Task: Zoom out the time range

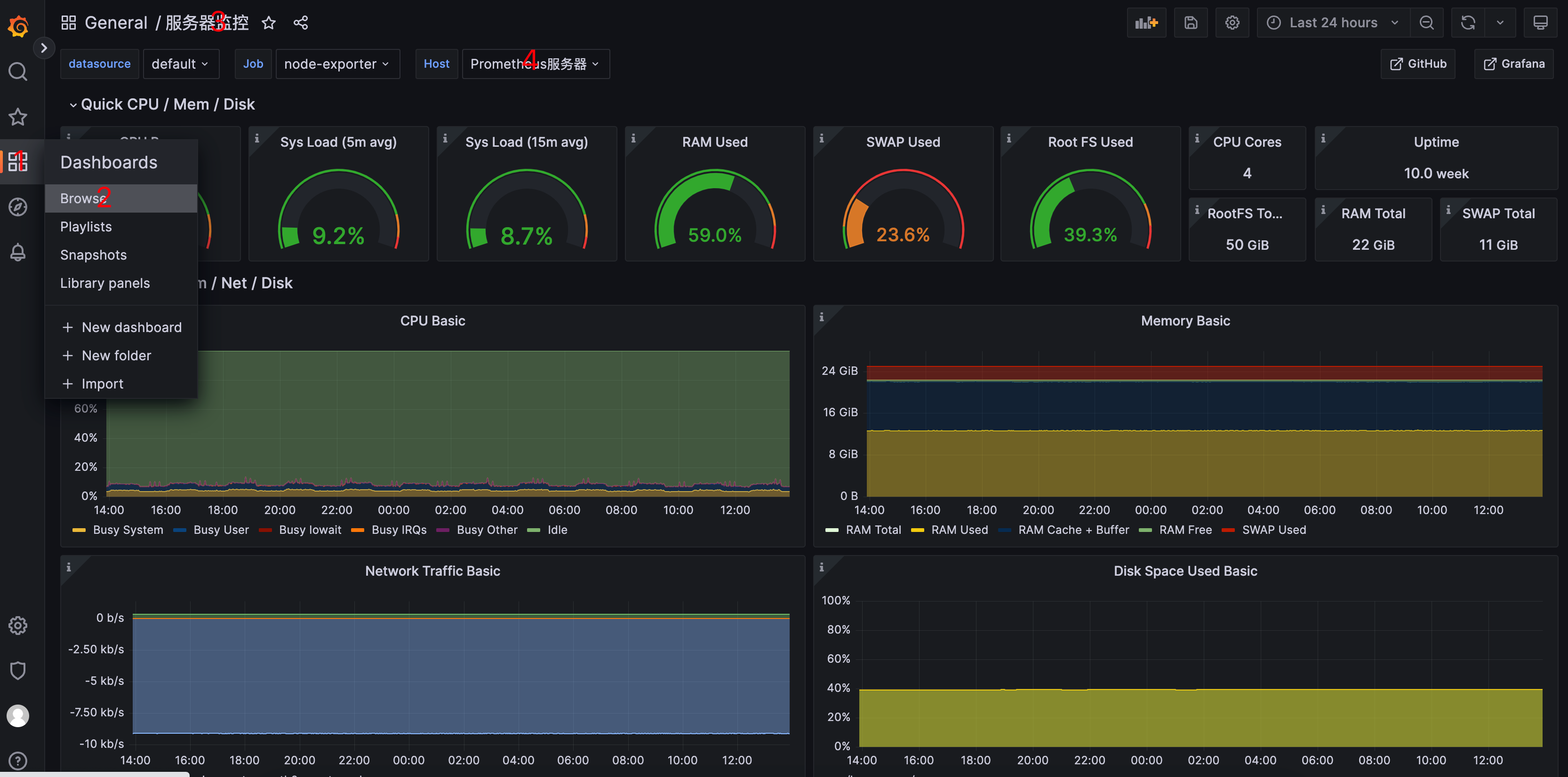Action: (1426, 23)
